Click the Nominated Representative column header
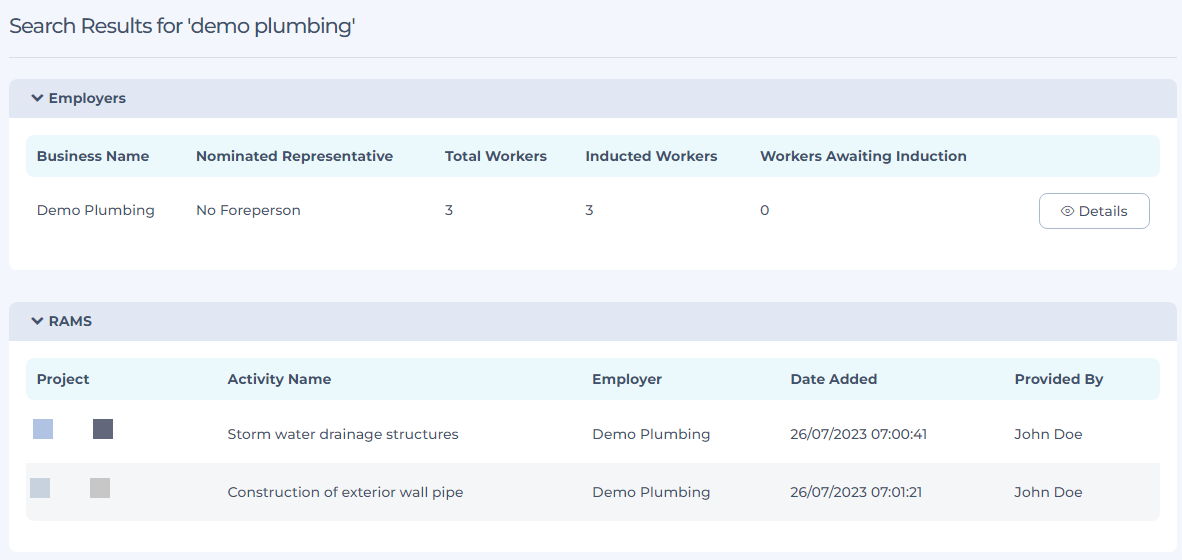The width and height of the screenshot is (1182, 560). (294, 156)
